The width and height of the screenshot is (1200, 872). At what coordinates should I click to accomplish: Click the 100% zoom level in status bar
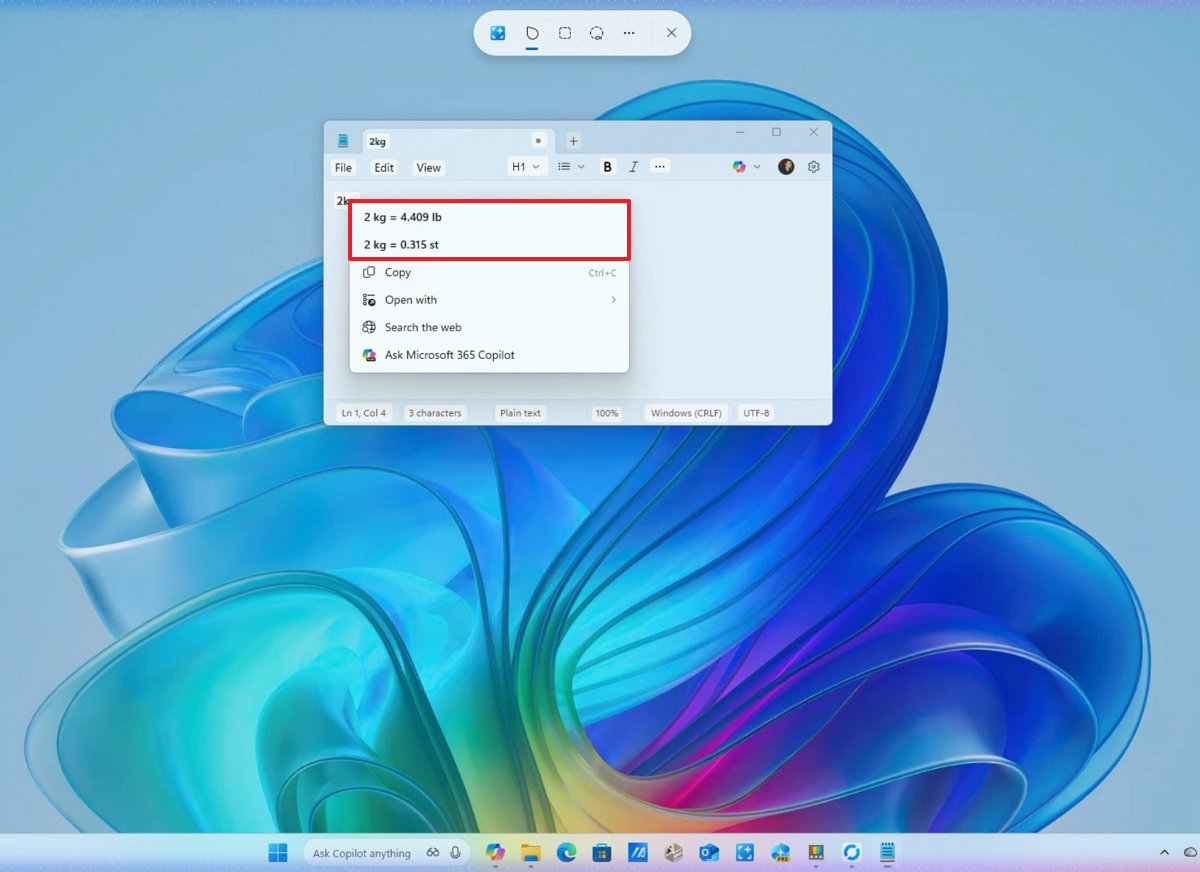(x=607, y=413)
